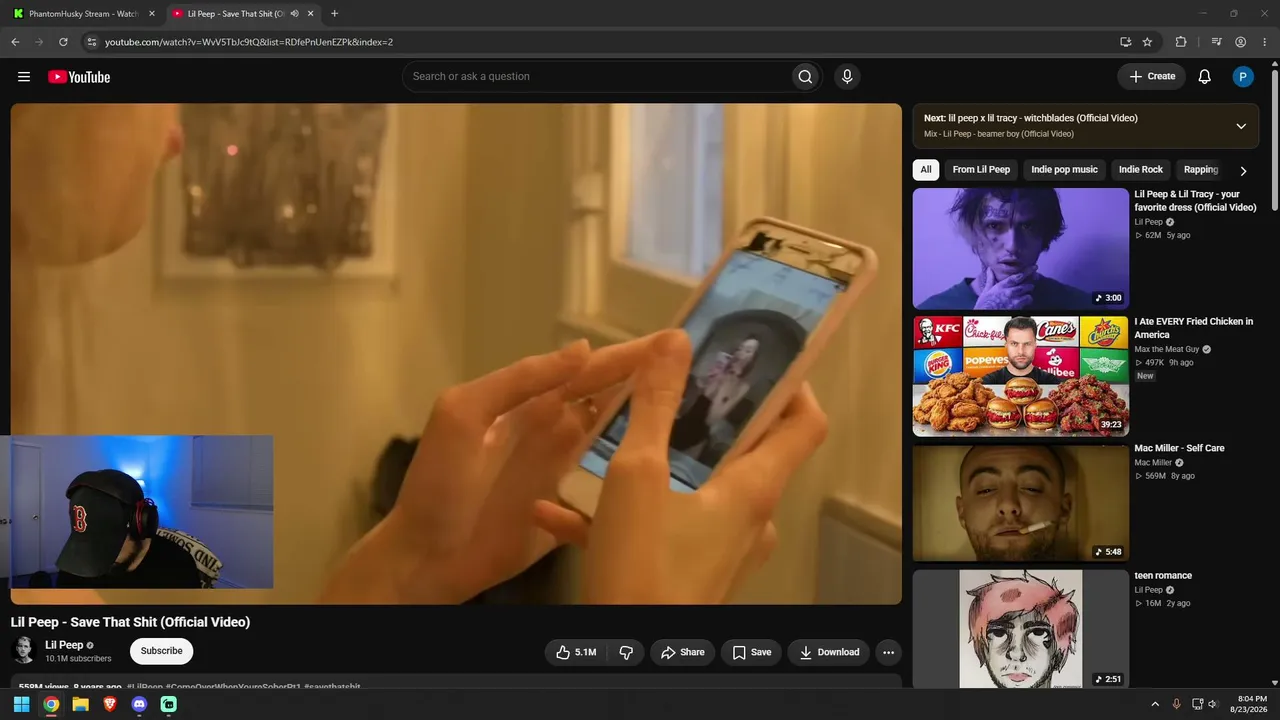The width and height of the screenshot is (1280, 720).
Task: Open the Chrome profile icon
Action: (x=1241, y=42)
